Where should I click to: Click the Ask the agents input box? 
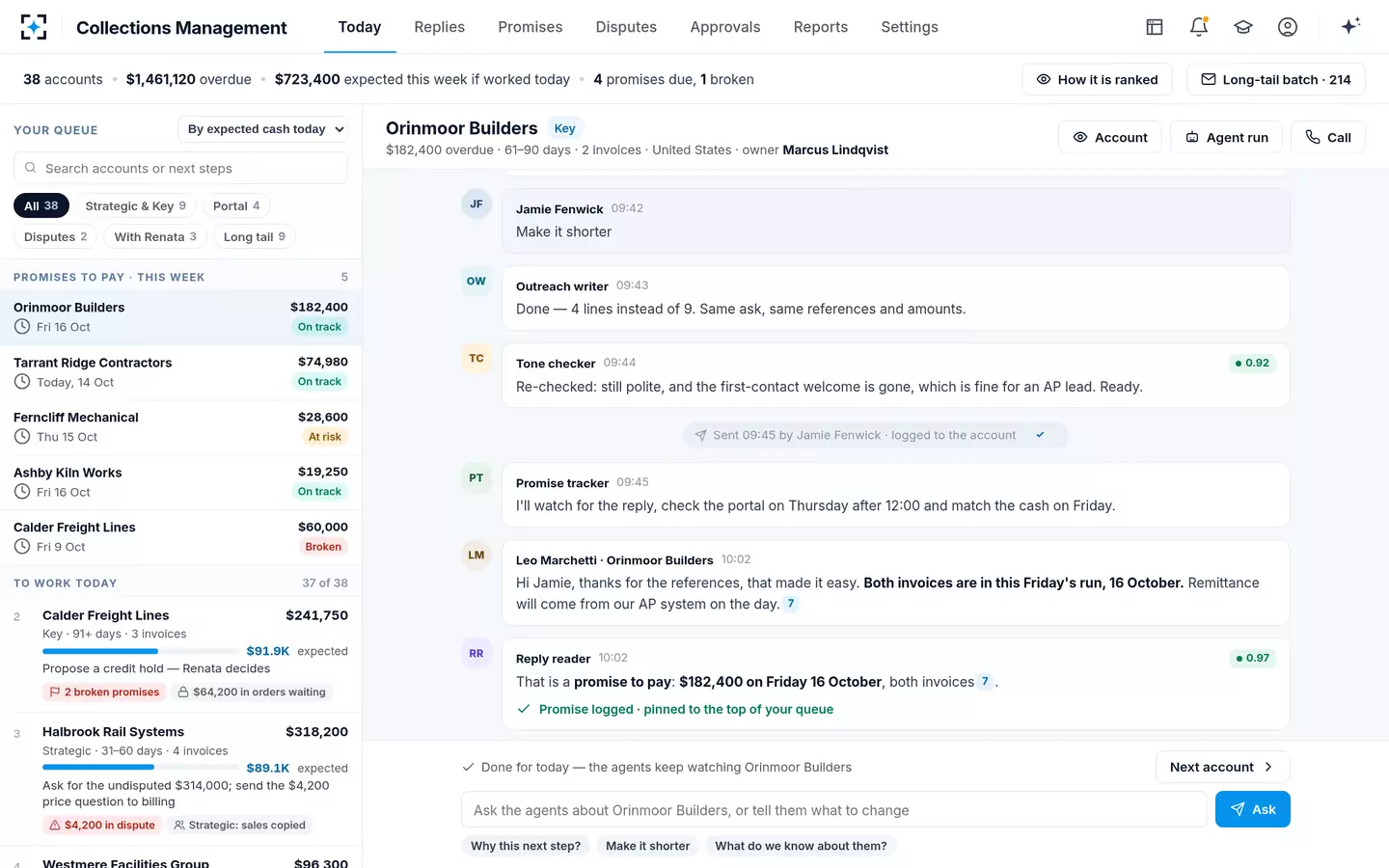[834, 810]
